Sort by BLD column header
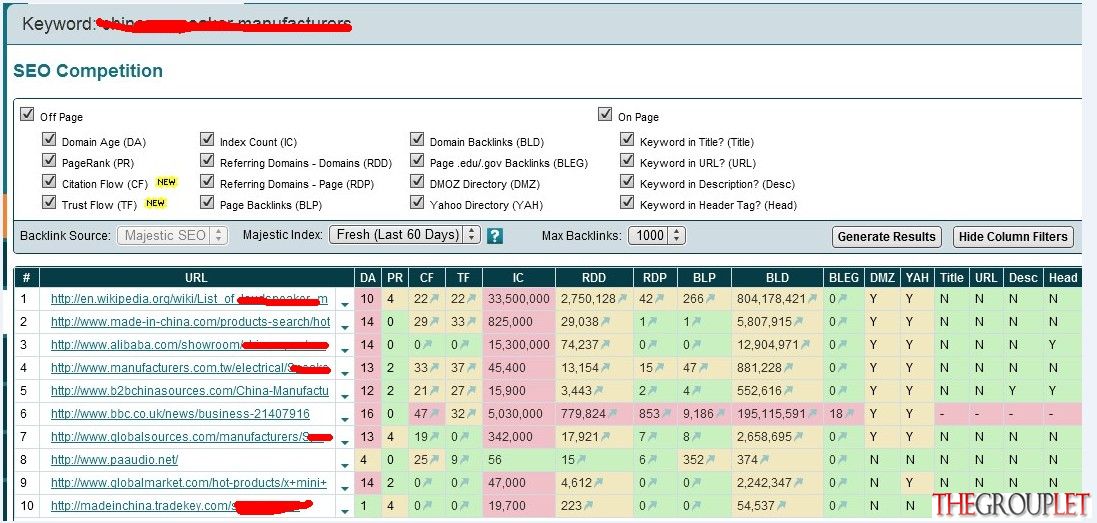Screen dimensions: 1097x523 (x=777, y=278)
